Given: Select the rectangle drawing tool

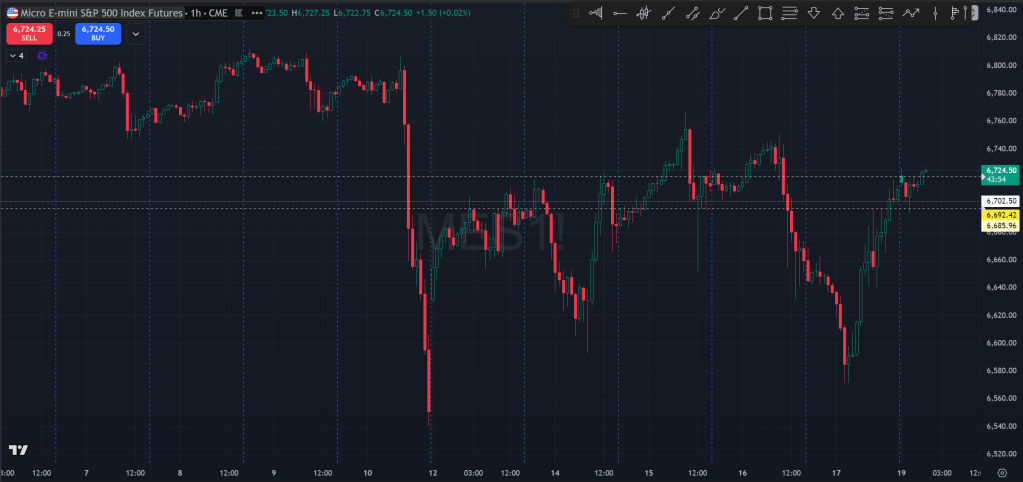Looking at the screenshot, I should click(765, 13).
